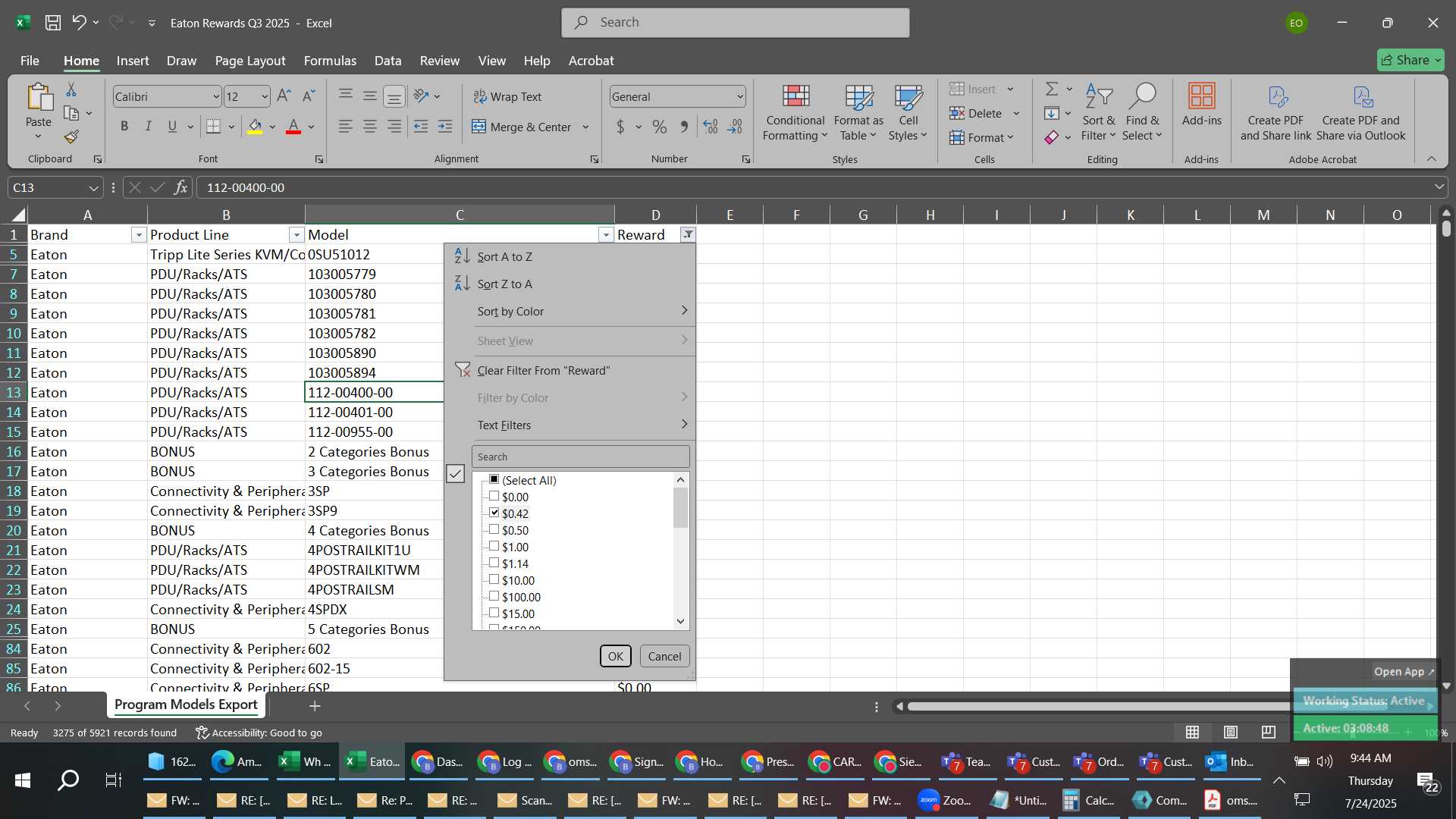Click Wrap Text button
Viewport: 1456px width, 819px height.
507,96
